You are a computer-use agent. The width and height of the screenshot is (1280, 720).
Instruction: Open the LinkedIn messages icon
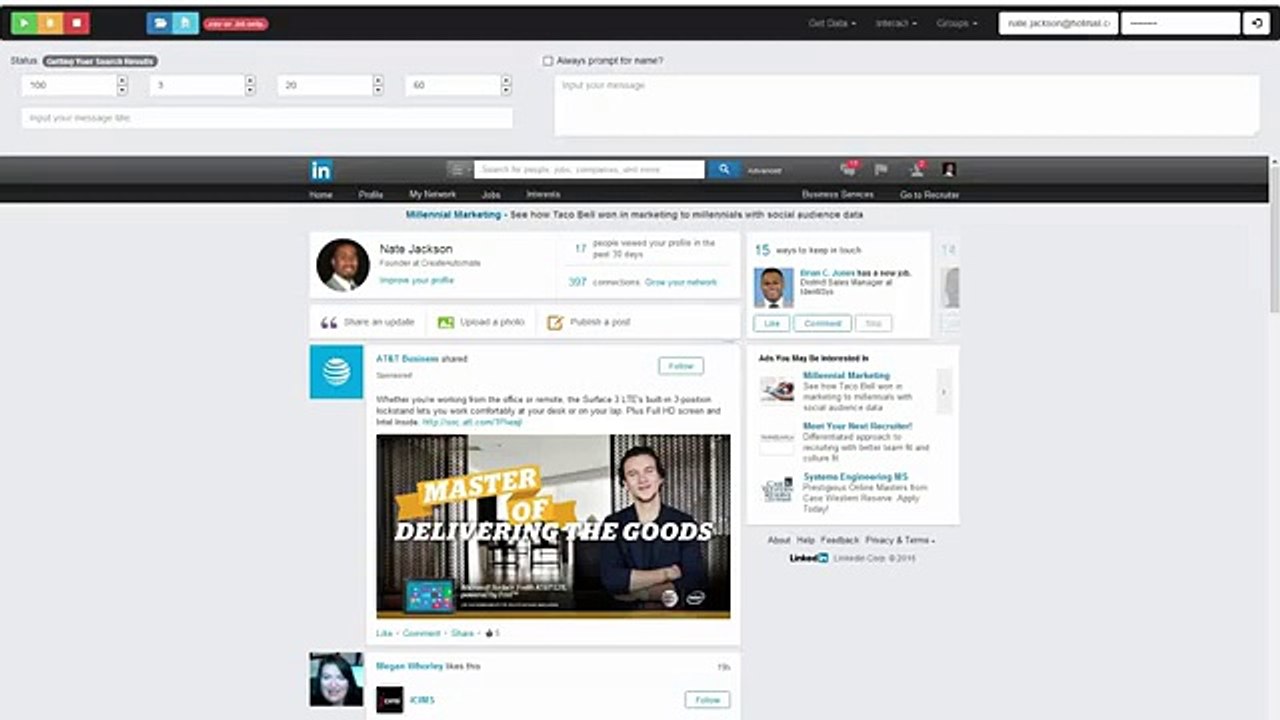coord(849,170)
